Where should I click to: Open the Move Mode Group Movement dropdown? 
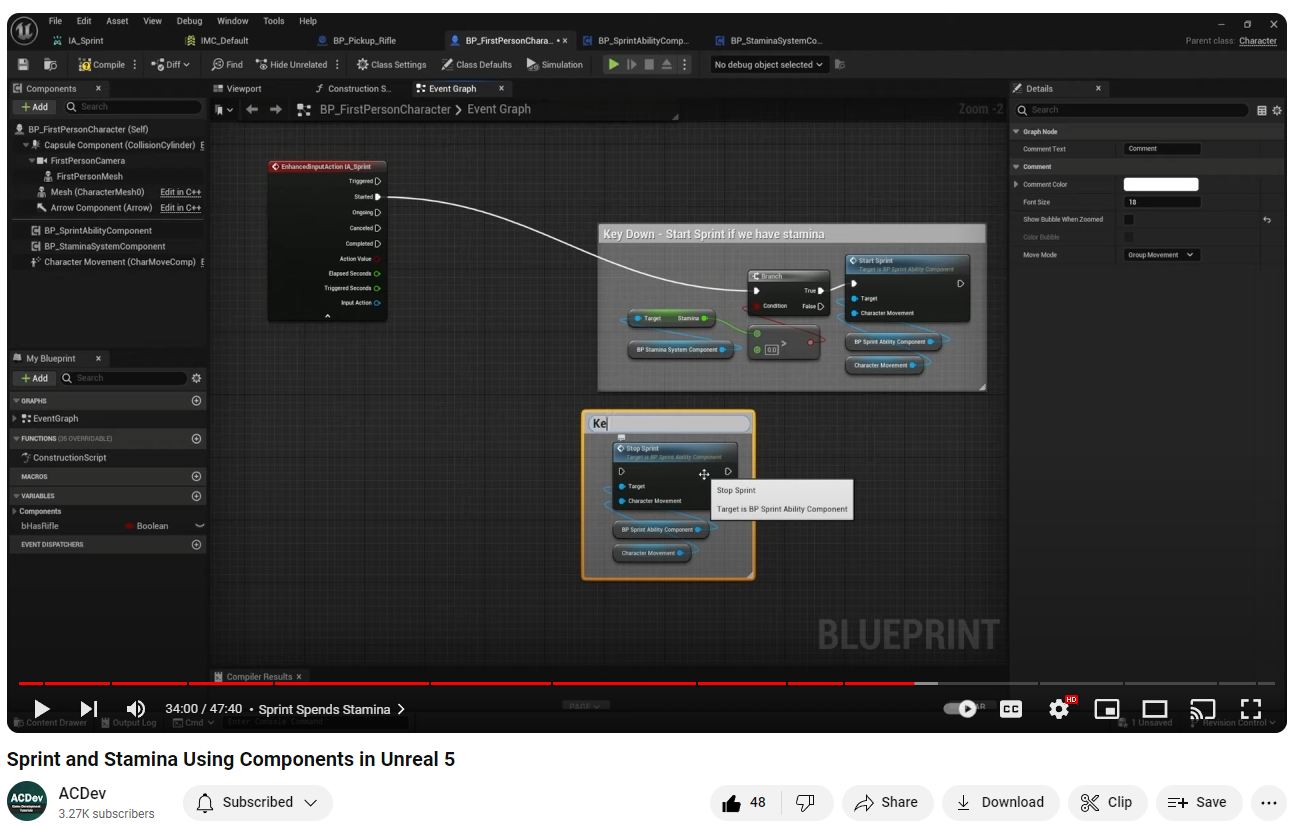[x=1162, y=255]
